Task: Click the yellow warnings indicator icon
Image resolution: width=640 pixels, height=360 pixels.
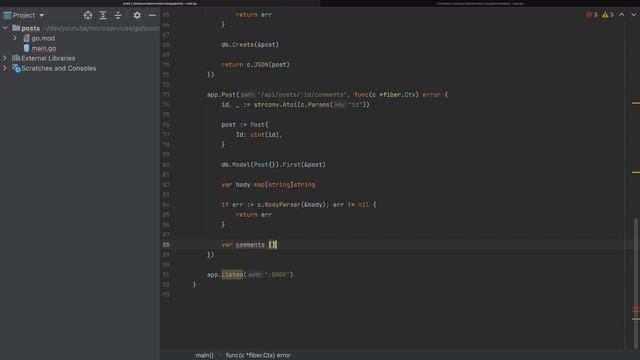Action: click(605, 15)
